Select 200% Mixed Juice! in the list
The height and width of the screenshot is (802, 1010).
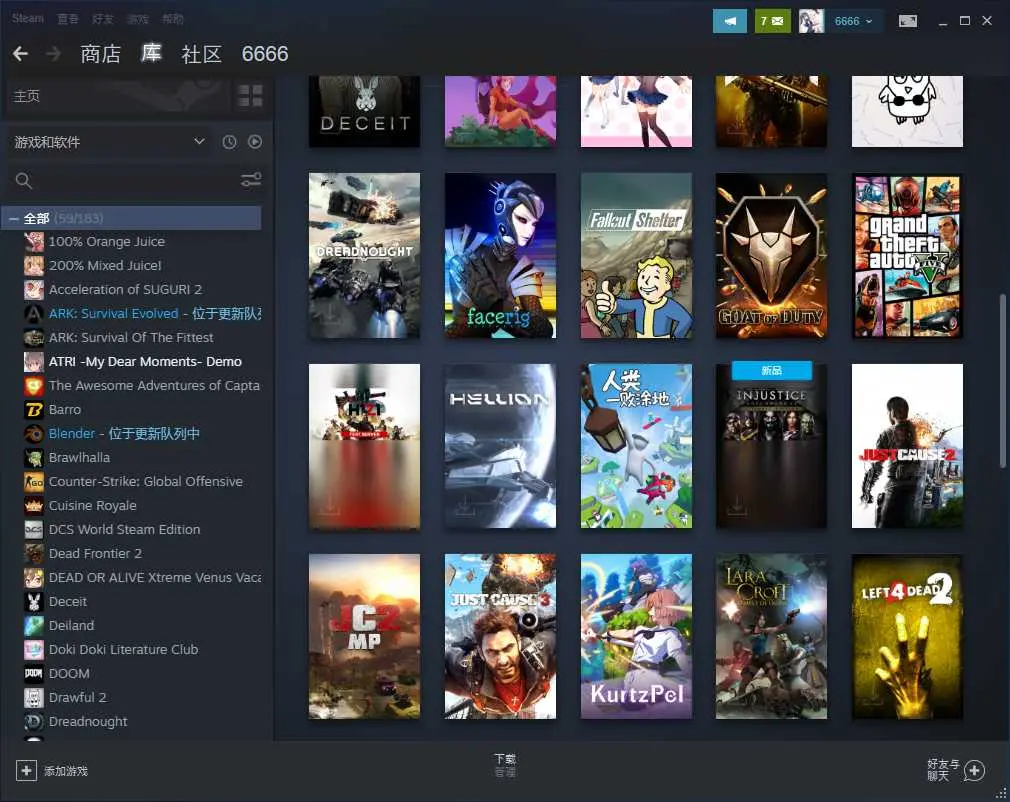click(x=105, y=265)
